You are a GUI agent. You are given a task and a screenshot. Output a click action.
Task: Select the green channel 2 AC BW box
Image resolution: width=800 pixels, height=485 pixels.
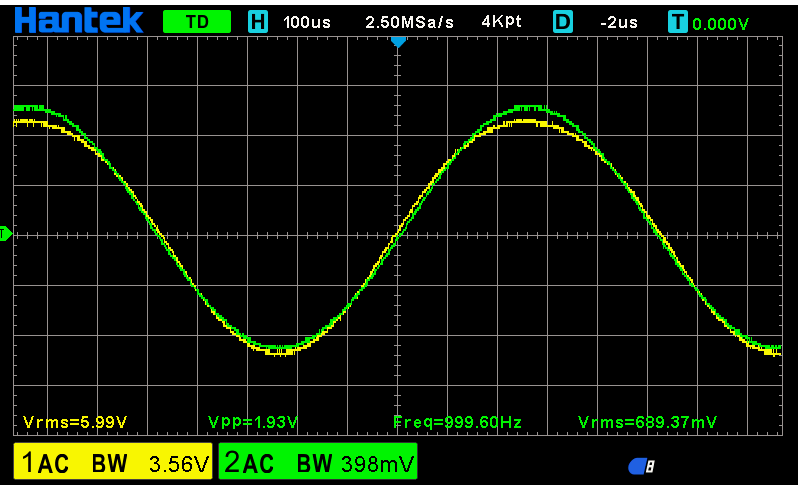(318, 462)
